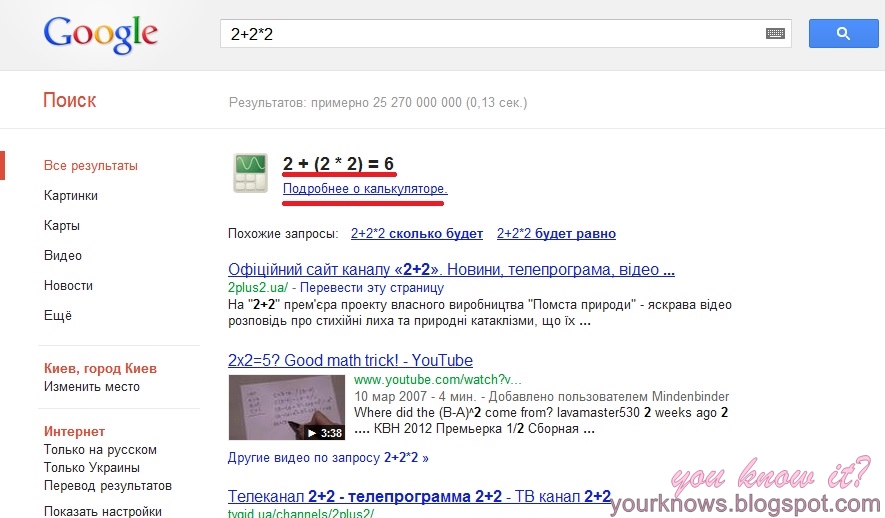The height and width of the screenshot is (518, 885).
Task: Open the Подробнее о калькуляторе link
Action: [365, 188]
